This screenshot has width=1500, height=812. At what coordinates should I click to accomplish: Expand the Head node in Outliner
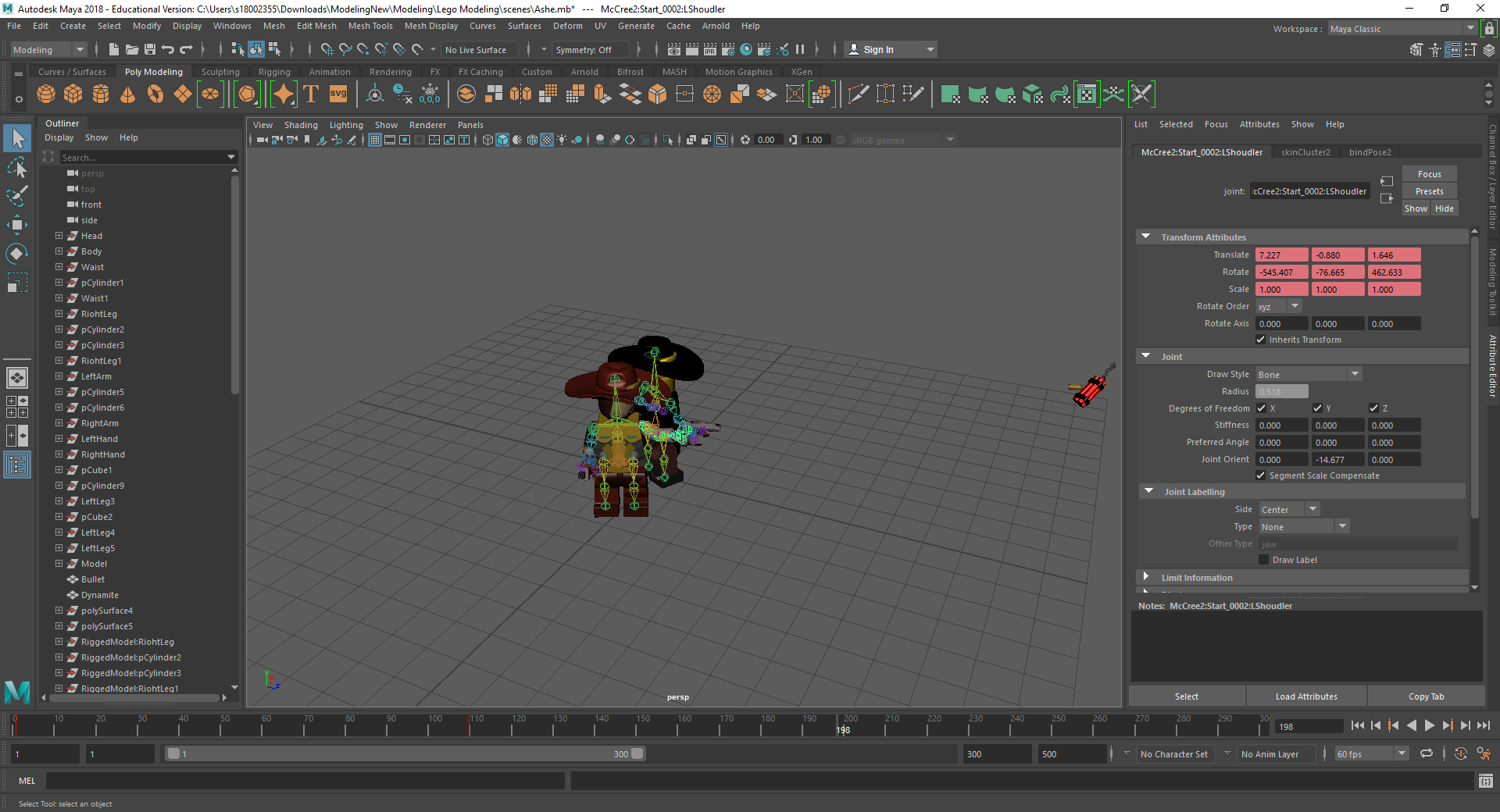[59, 236]
